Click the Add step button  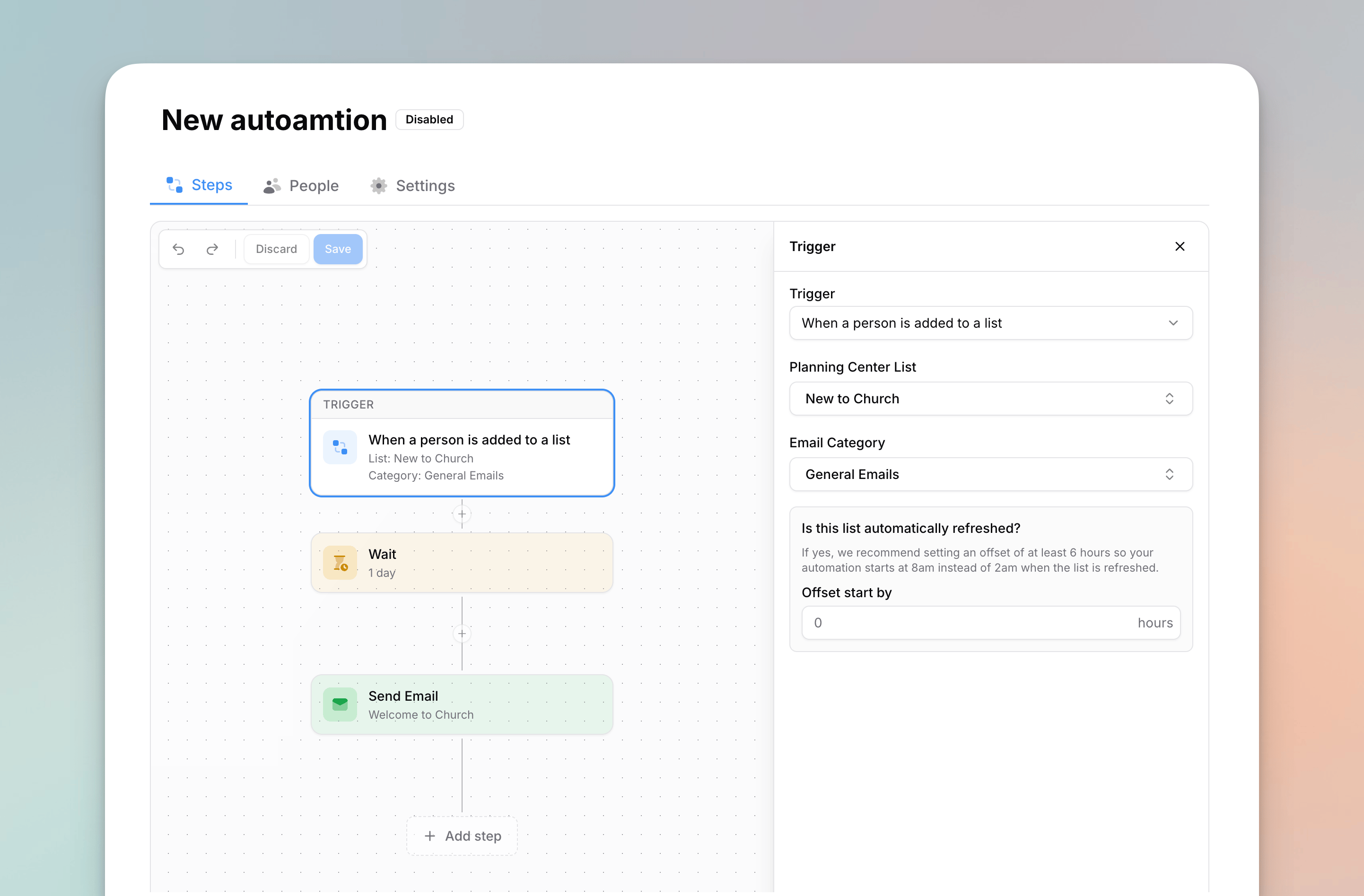pyautogui.click(x=462, y=836)
